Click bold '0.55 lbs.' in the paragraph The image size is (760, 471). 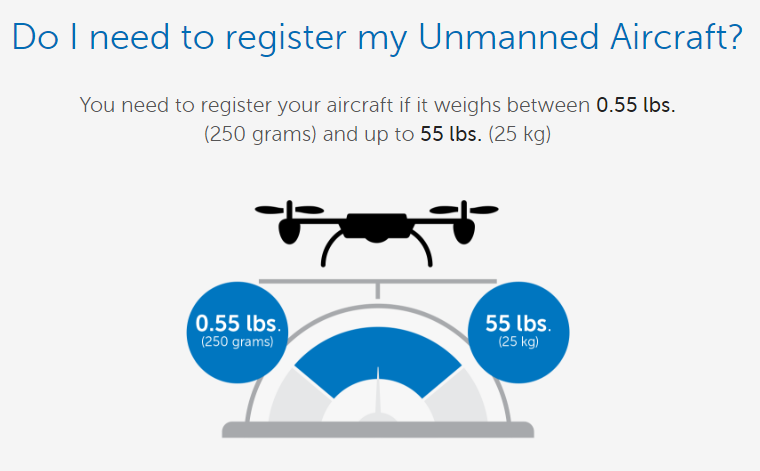coord(635,105)
